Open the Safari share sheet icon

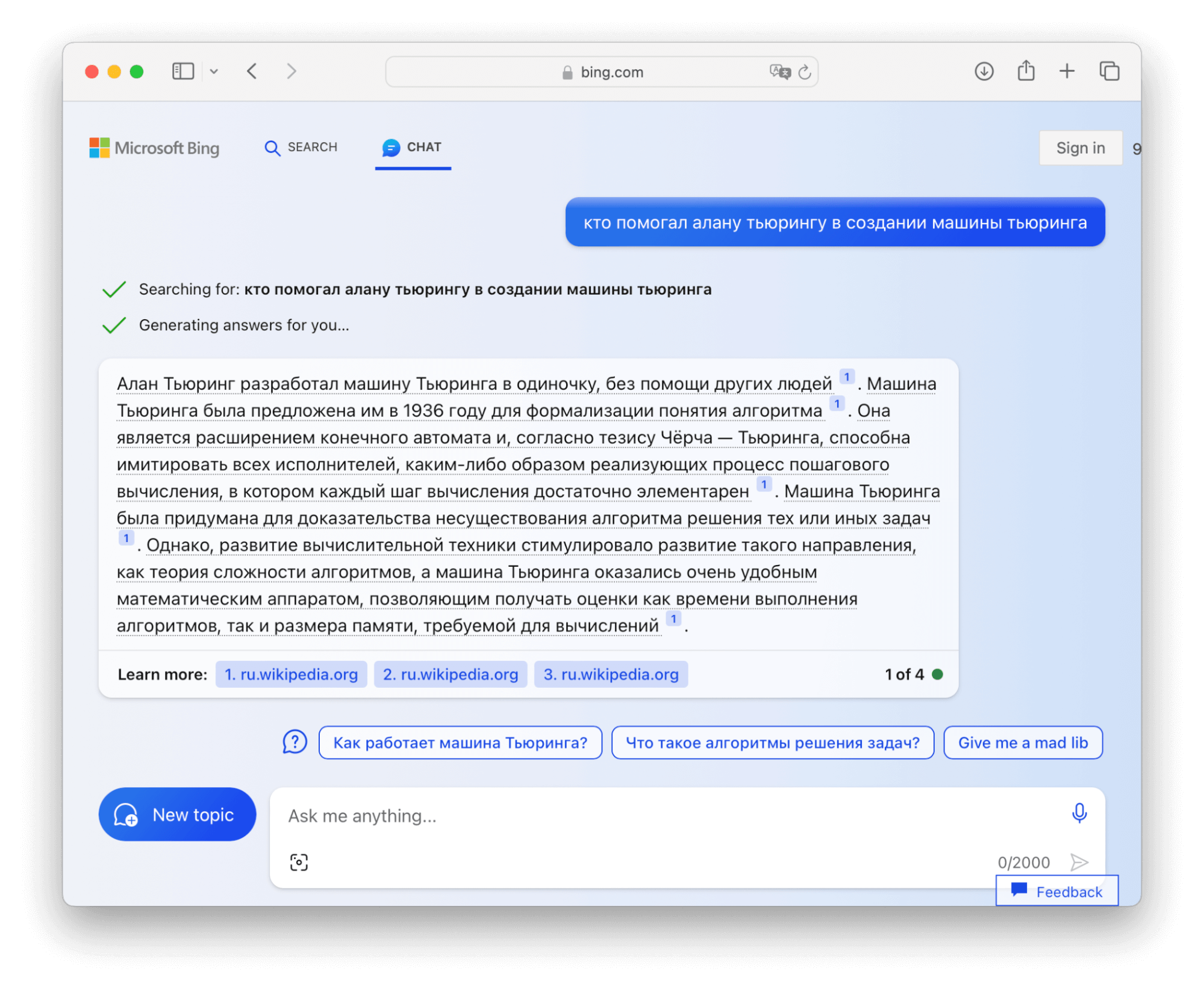(1026, 71)
